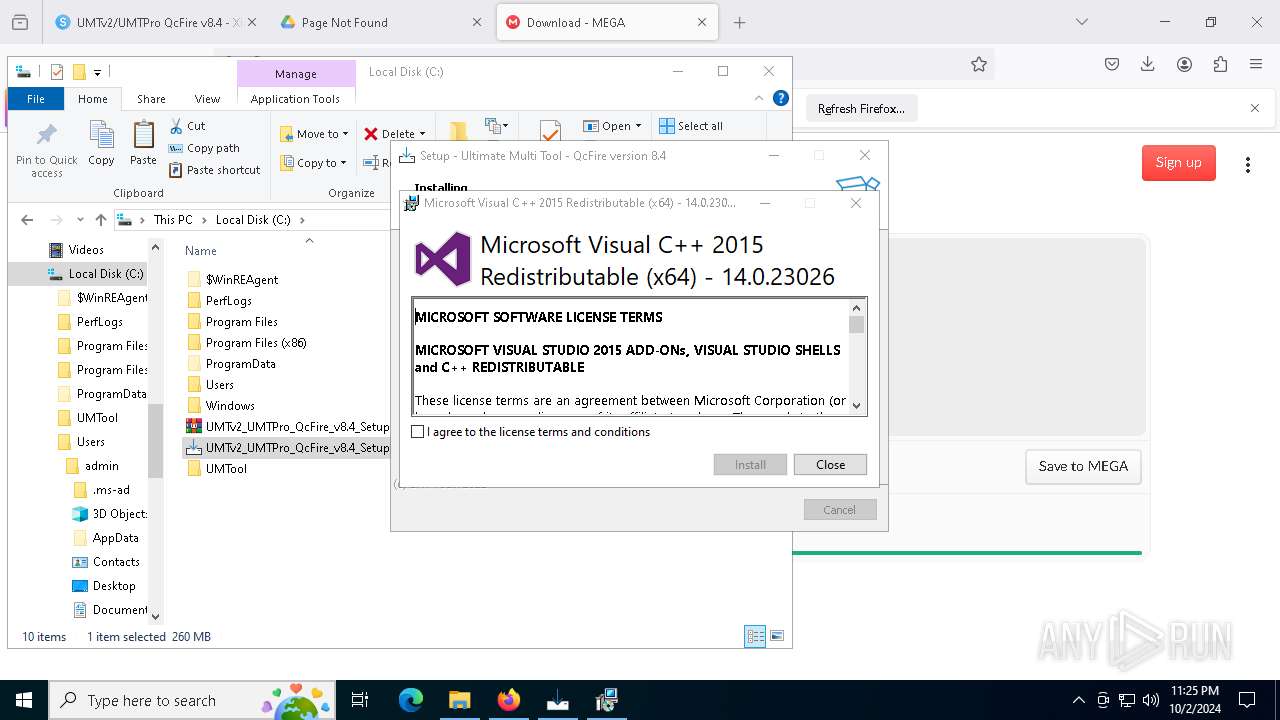Click the Cut scissors icon
1280x720 pixels.
[176, 126]
